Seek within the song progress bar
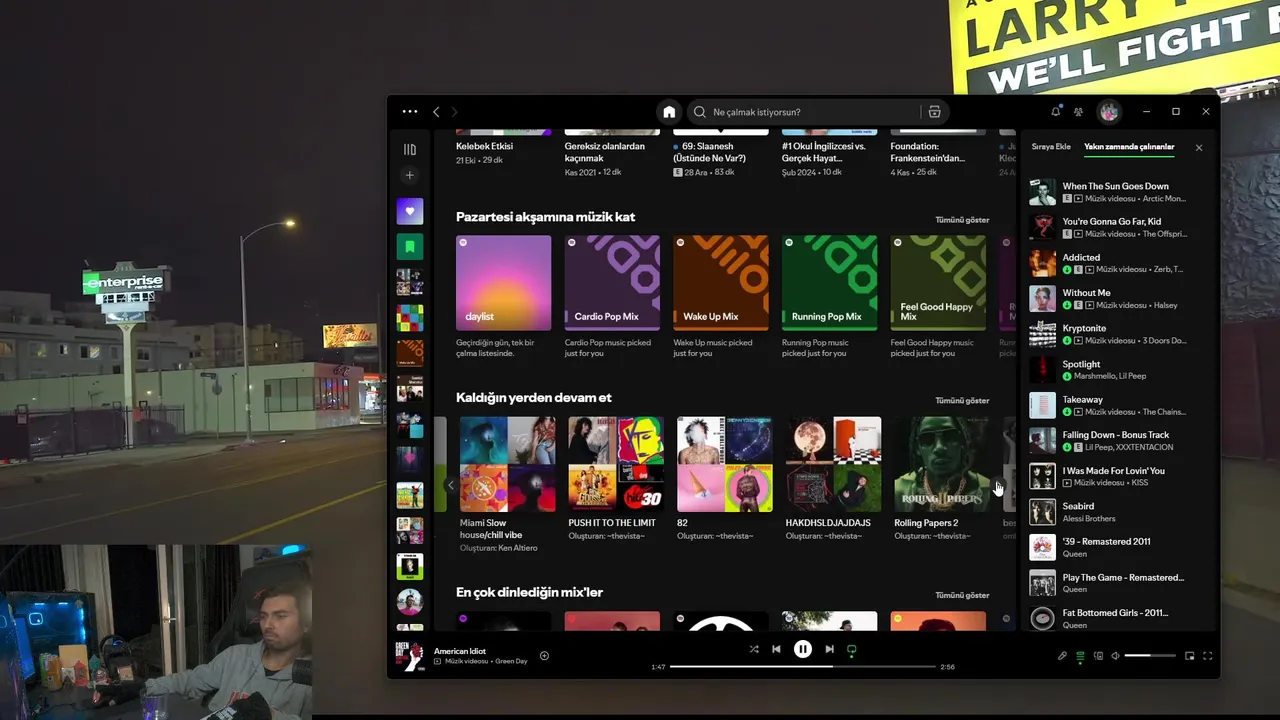 point(802,666)
